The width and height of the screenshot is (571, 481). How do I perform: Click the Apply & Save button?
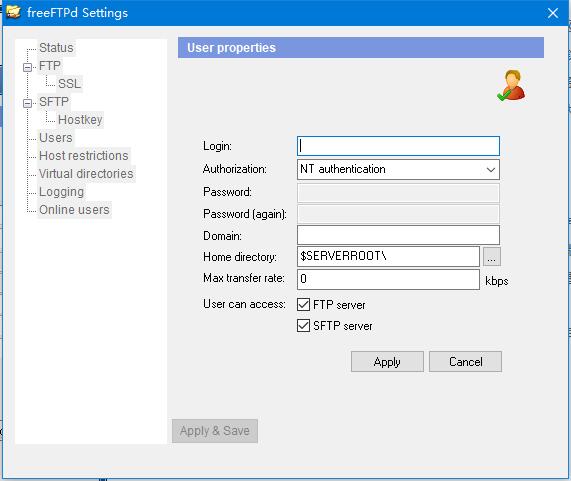[x=215, y=431]
